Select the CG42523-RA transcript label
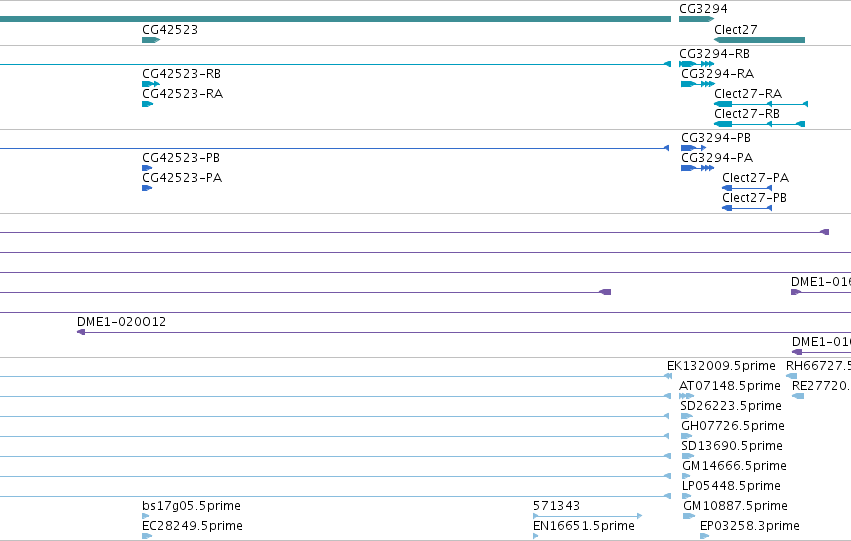 coord(182,94)
